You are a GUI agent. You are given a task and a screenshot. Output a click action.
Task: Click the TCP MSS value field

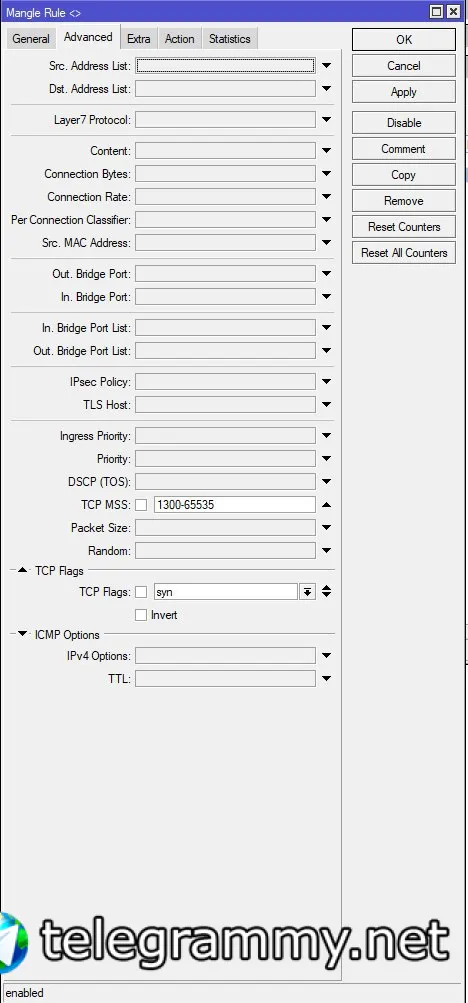pyautogui.click(x=234, y=505)
